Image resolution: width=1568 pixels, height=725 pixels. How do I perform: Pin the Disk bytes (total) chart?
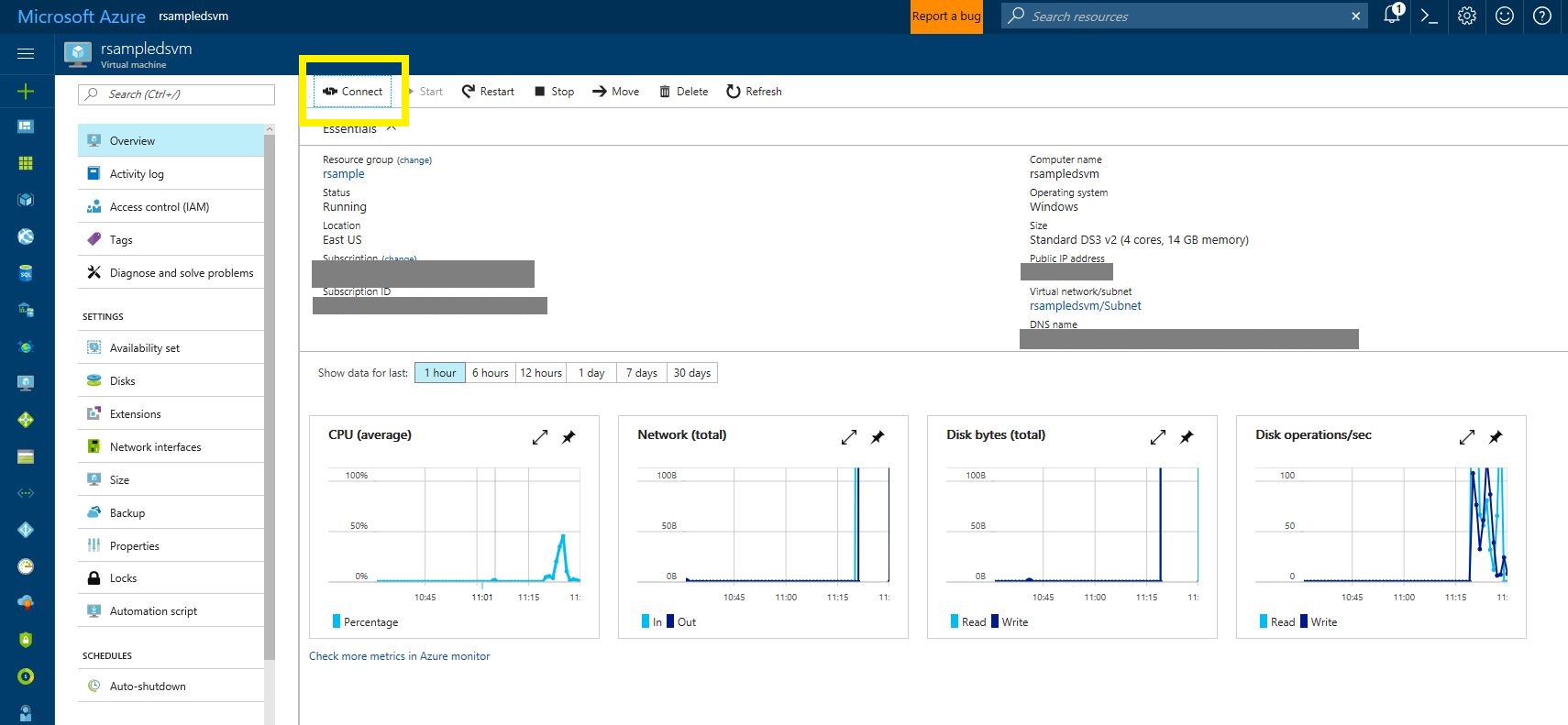(x=1187, y=437)
